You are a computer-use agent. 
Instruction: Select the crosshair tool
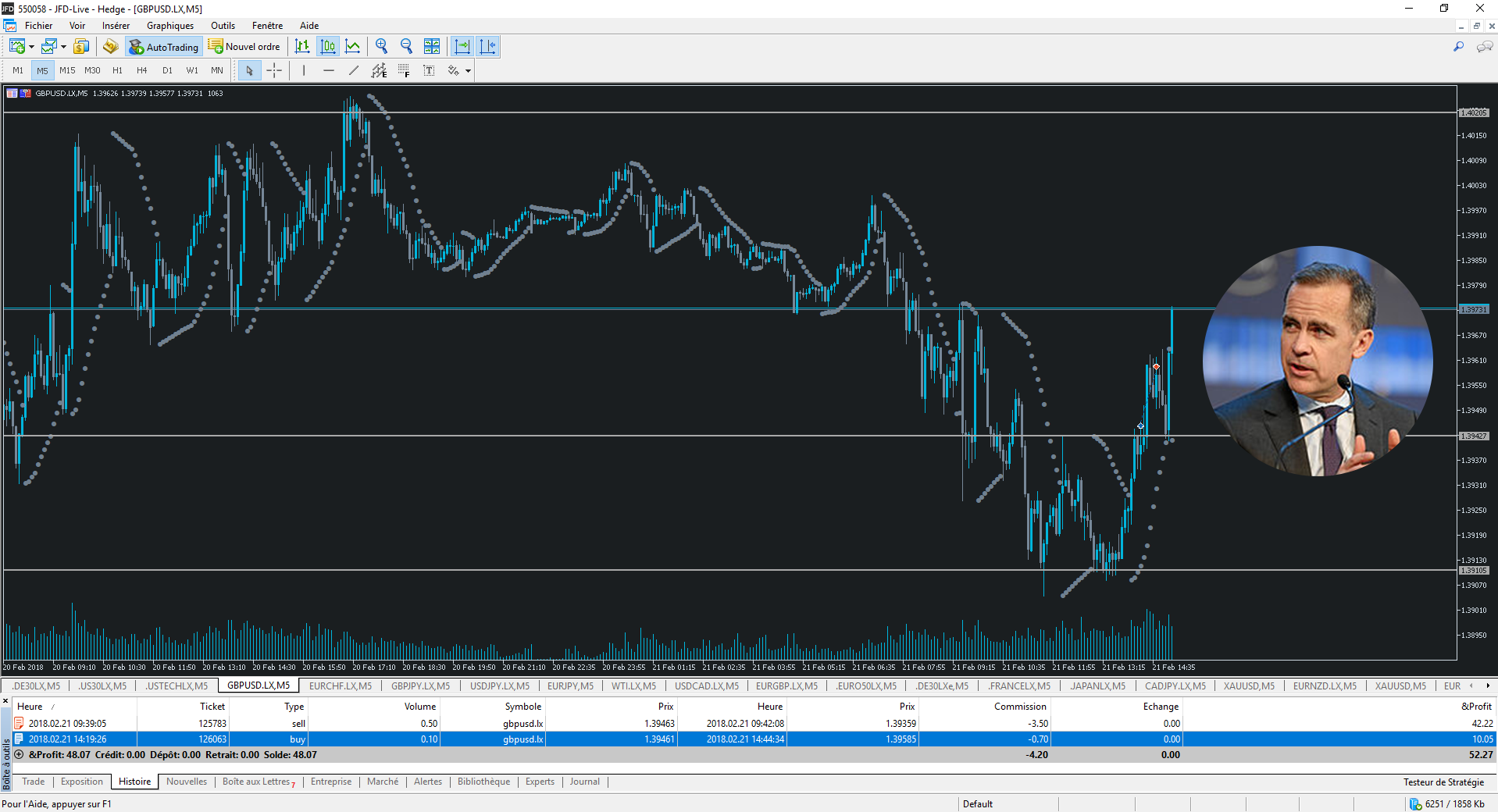pos(274,71)
